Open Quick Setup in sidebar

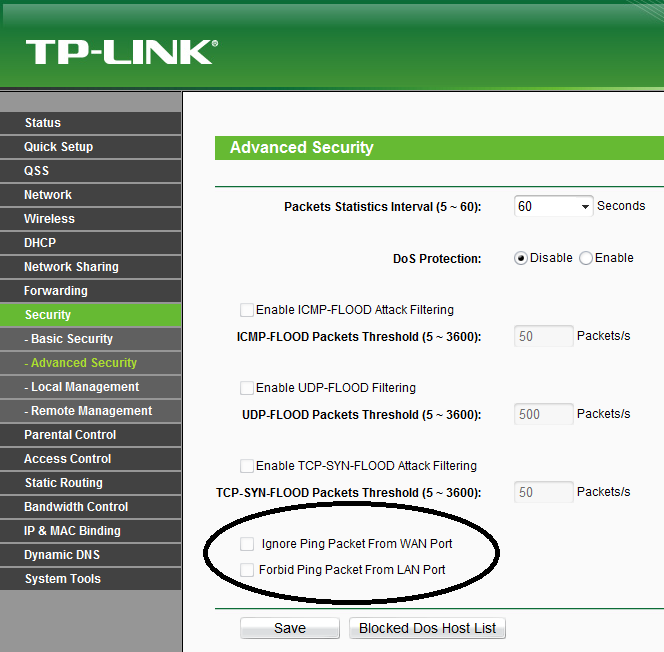tap(91, 147)
